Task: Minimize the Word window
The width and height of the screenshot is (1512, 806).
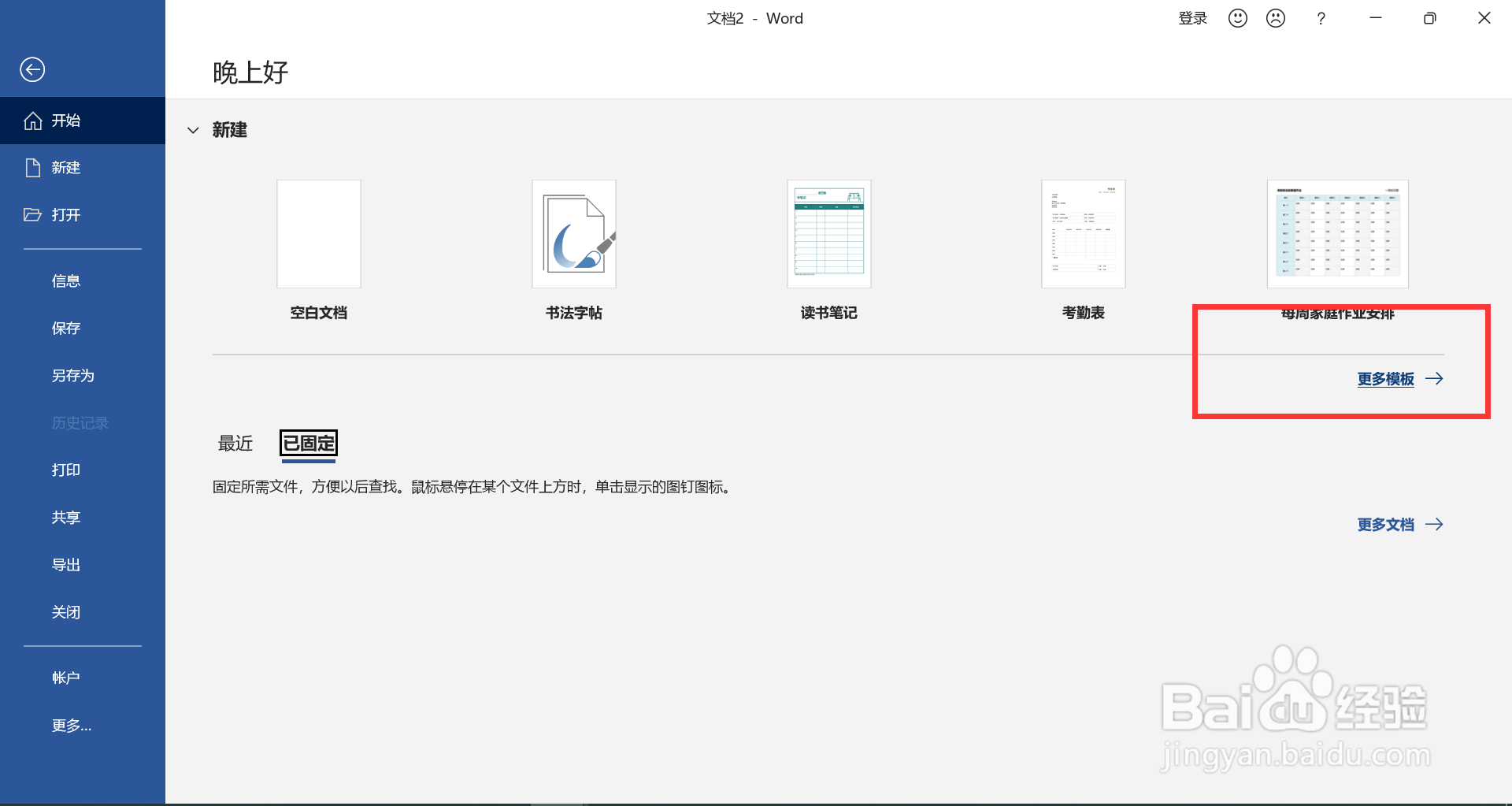Action: tap(1376, 18)
